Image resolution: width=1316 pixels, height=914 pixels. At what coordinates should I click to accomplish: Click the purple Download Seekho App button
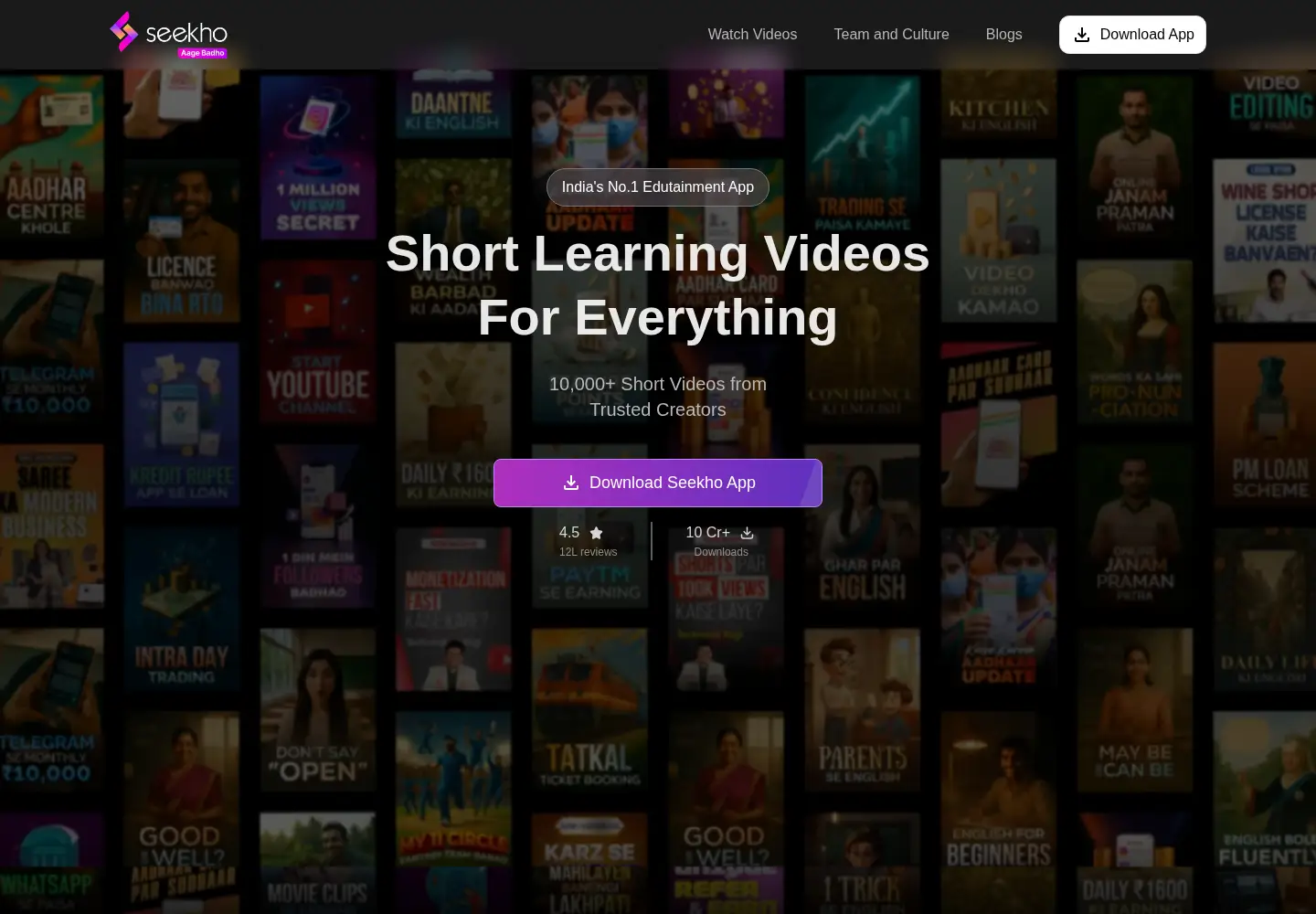point(658,483)
